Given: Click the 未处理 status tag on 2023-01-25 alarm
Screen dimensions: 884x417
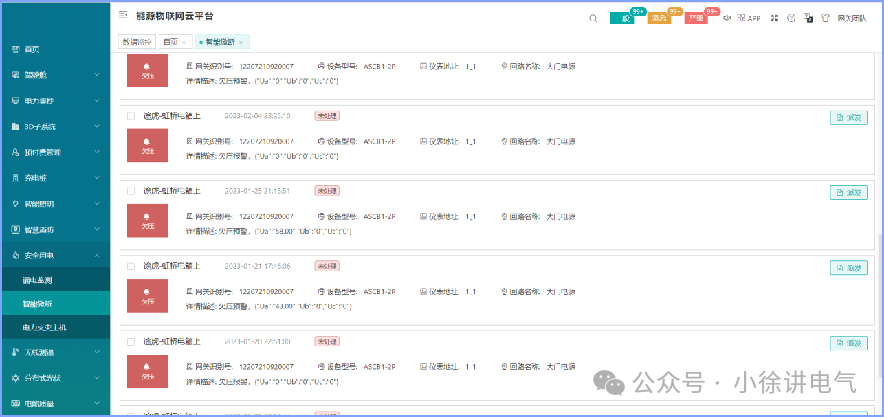Looking at the screenshot, I should click(327, 191).
